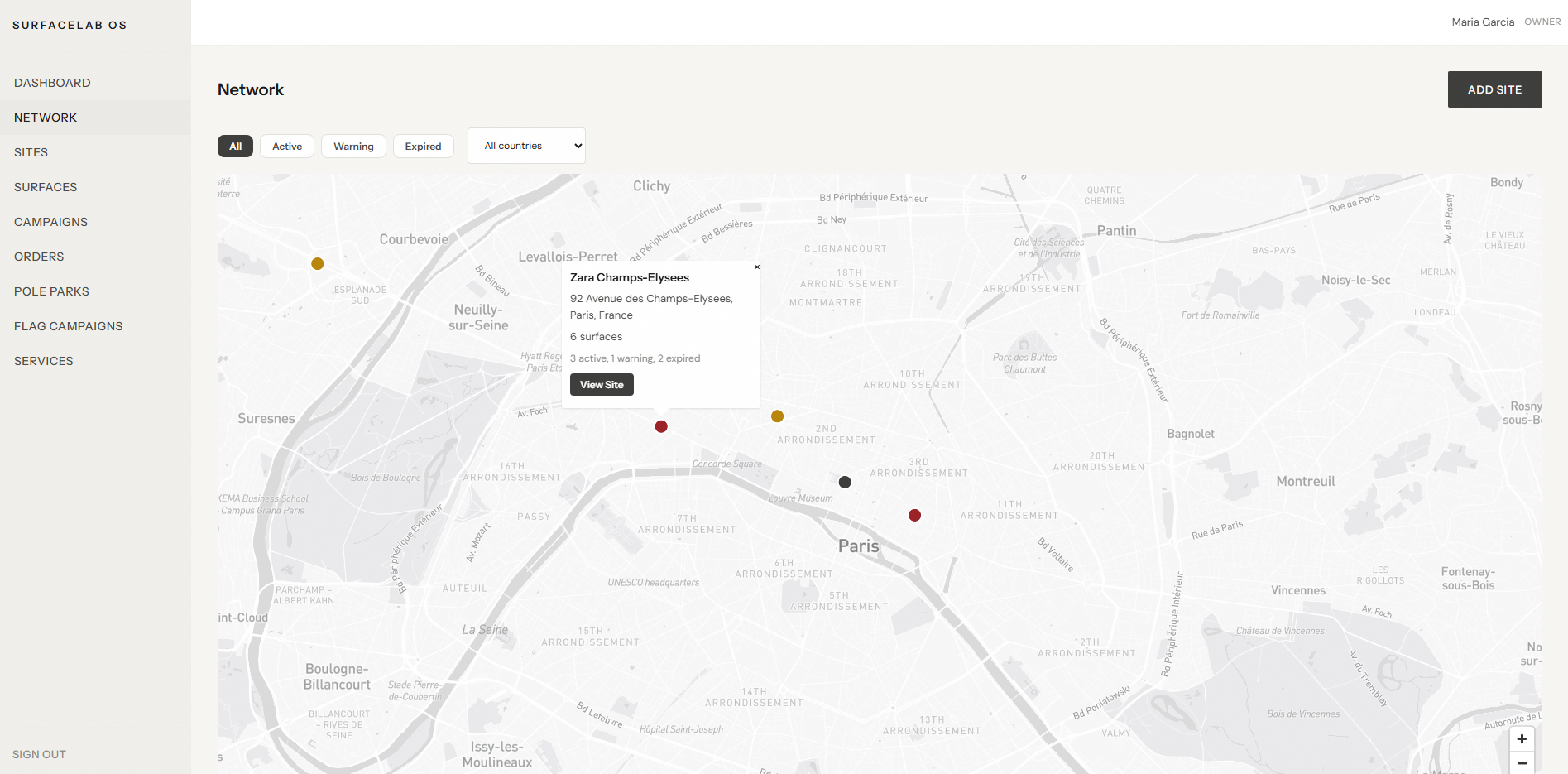Image resolution: width=1568 pixels, height=774 pixels.
Task: Close the Zara Champs-Elysees popup
Action: (x=756, y=267)
